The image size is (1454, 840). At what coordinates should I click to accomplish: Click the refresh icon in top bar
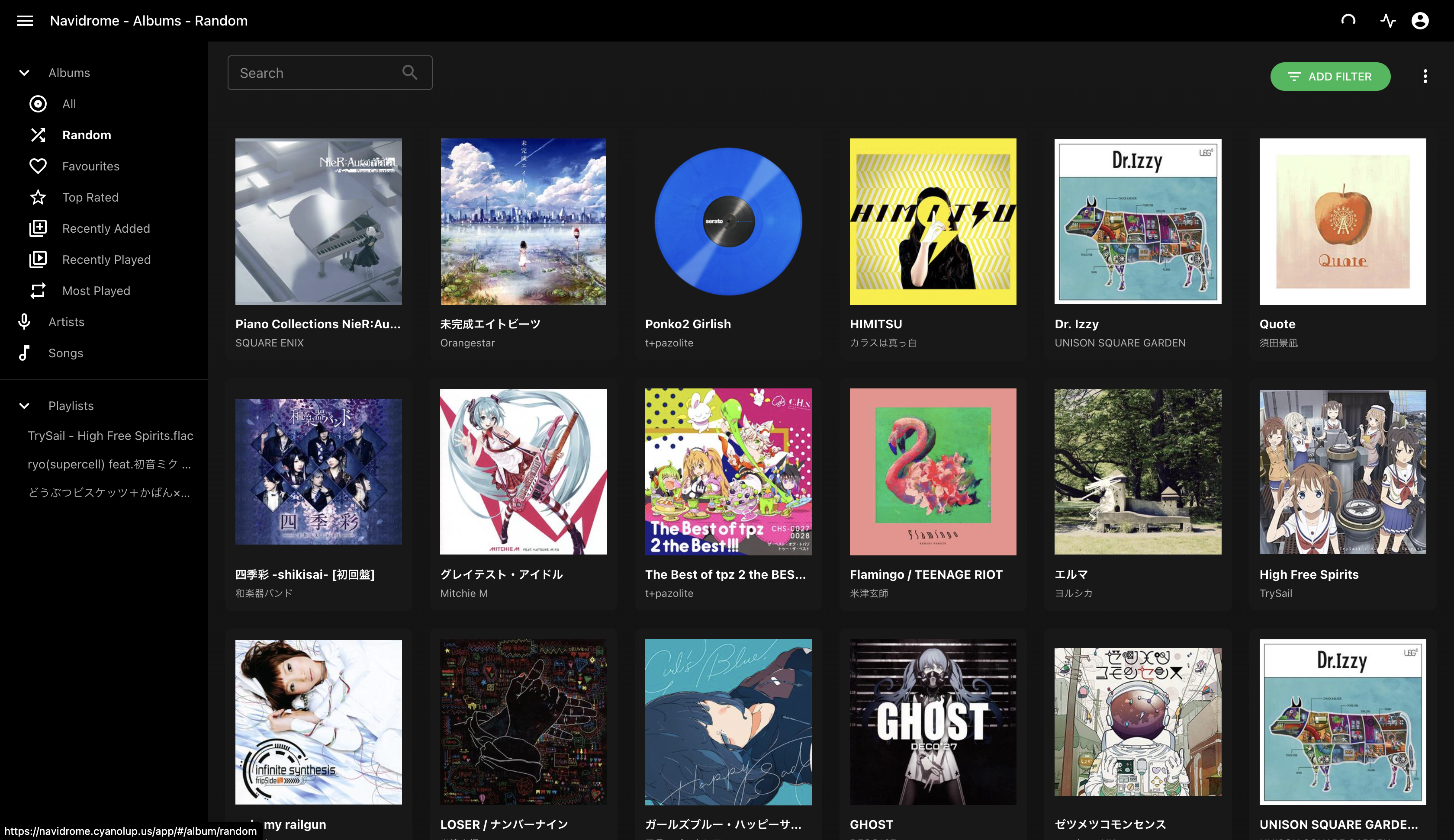point(1348,21)
